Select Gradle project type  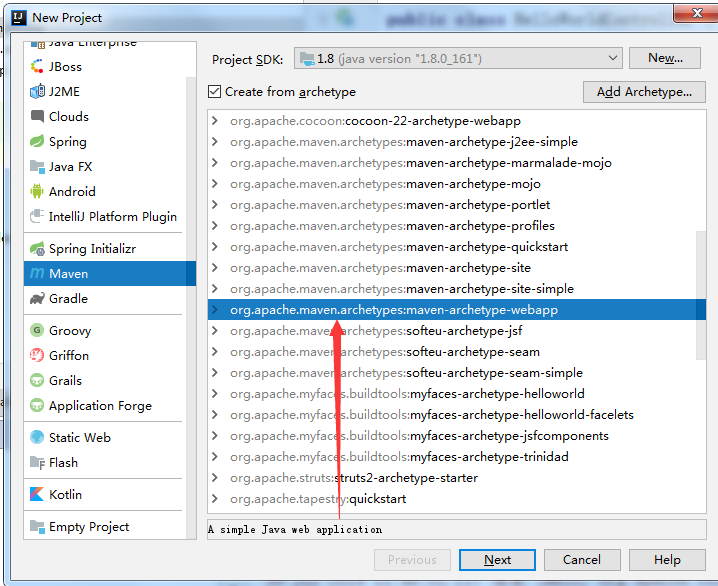105,298
